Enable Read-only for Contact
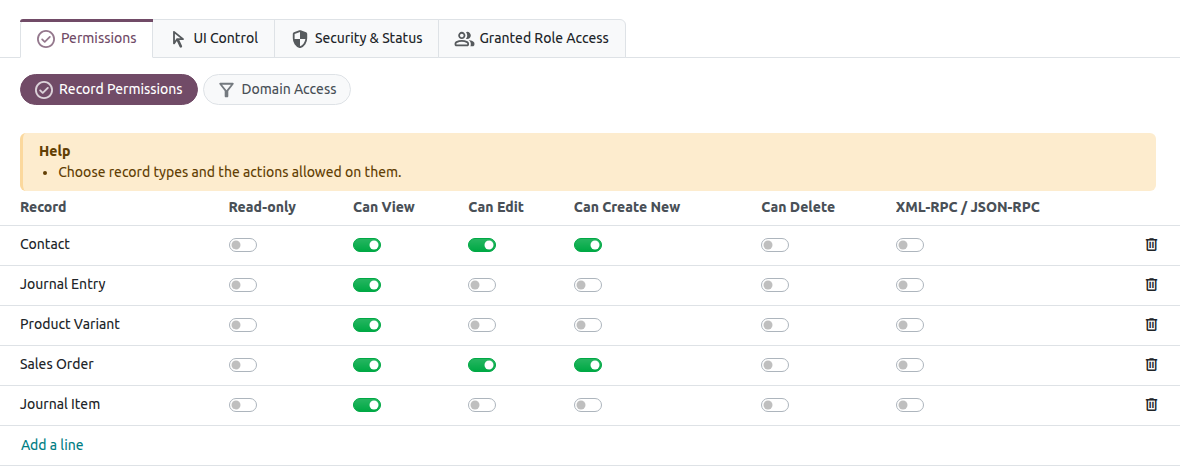Viewport: 1180px width, 467px height. click(243, 245)
